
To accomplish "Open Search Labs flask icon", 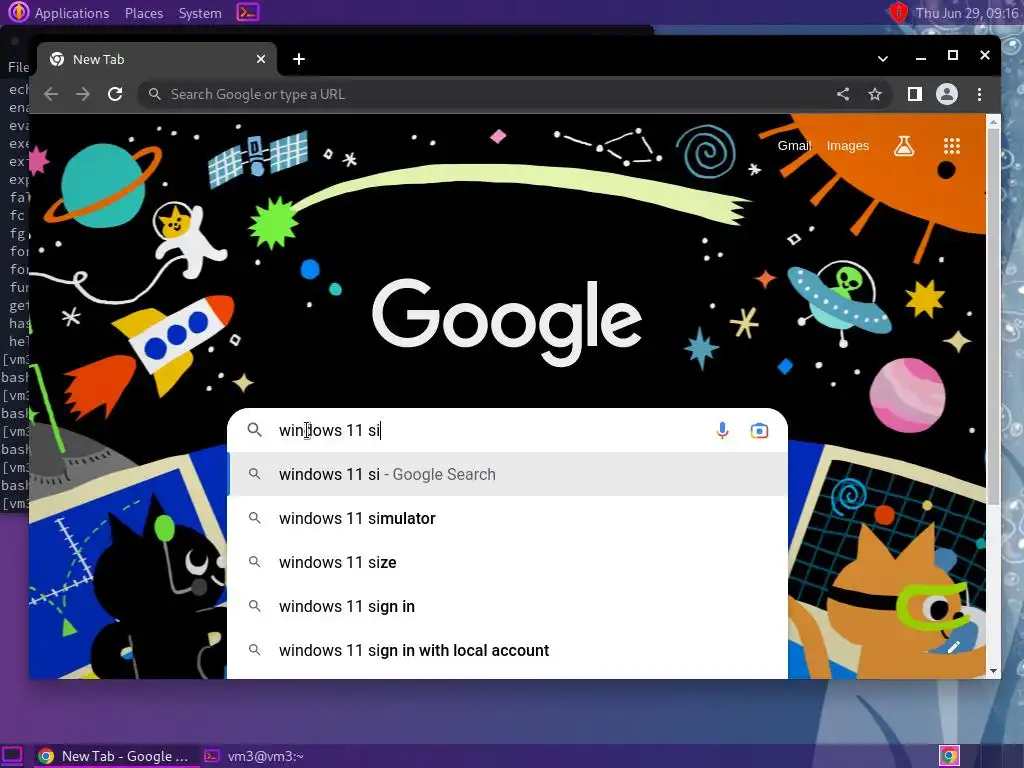I will click(904, 146).
